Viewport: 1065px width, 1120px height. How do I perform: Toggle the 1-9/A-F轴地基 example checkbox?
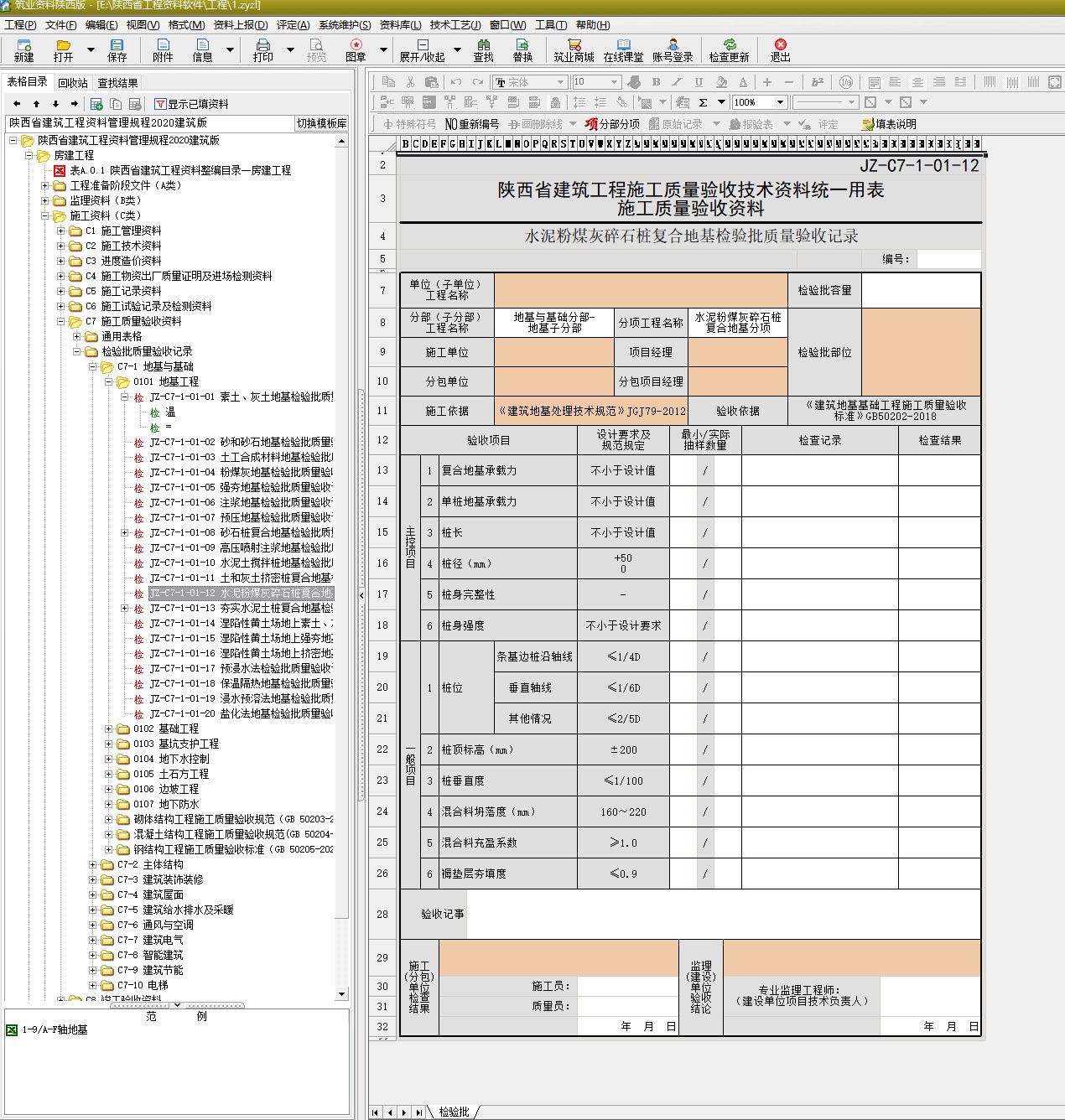click(x=12, y=1029)
